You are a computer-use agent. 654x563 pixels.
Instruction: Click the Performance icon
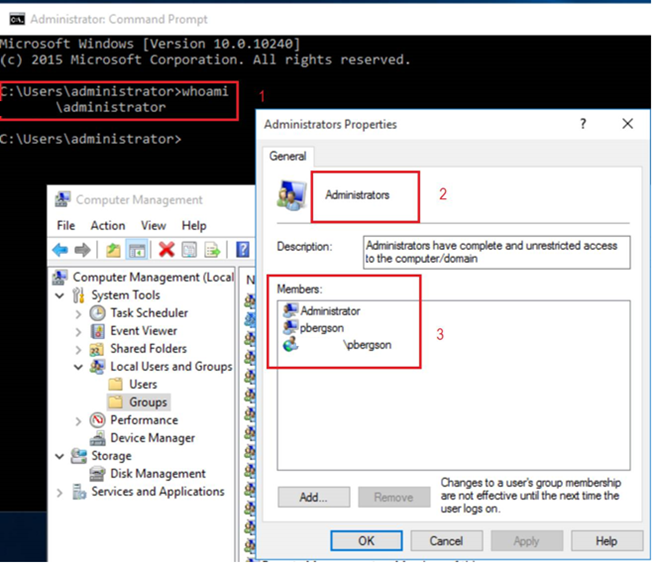click(97, 420)
